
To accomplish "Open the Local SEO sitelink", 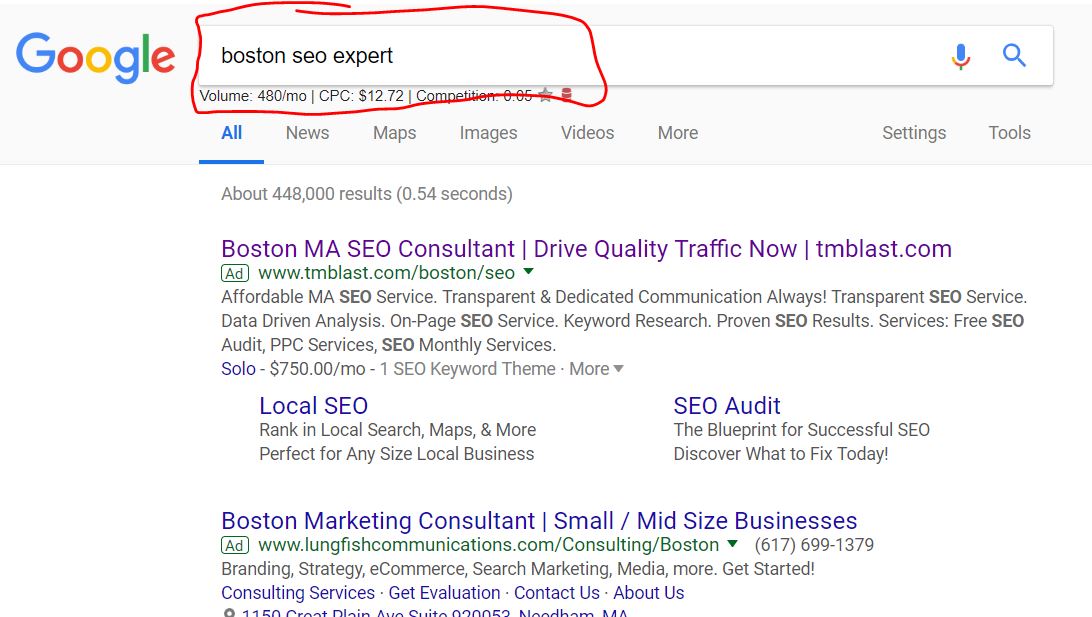I will (313, 405).
